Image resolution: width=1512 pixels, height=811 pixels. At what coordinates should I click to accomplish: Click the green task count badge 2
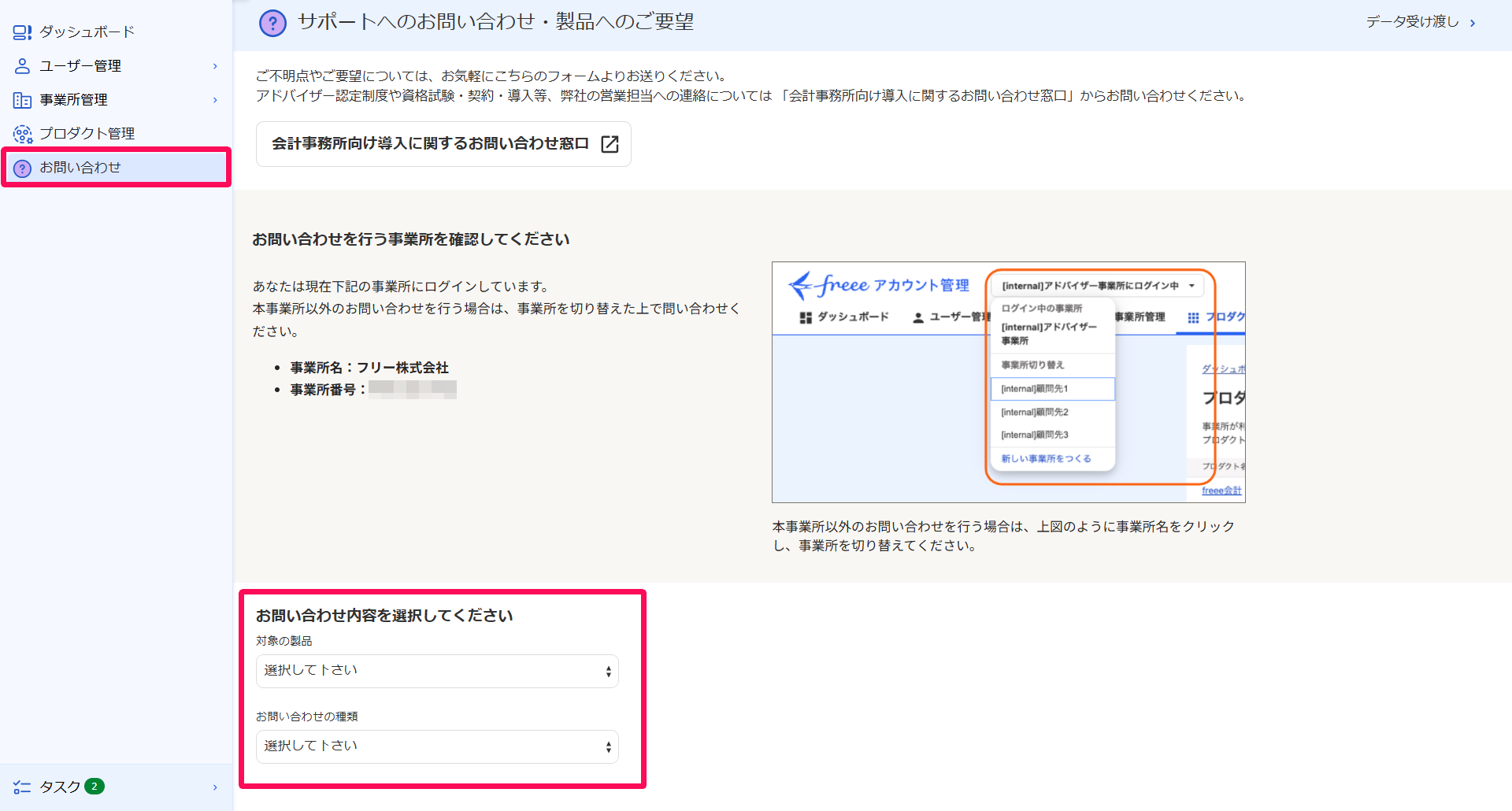pyautogui.click(x=94, y=787)
